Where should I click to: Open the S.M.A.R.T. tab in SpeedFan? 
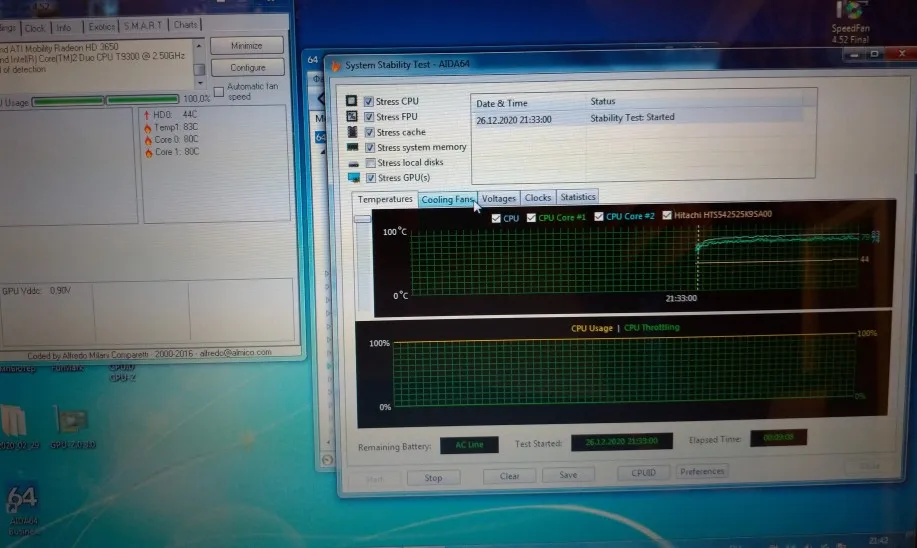[143, 26]
